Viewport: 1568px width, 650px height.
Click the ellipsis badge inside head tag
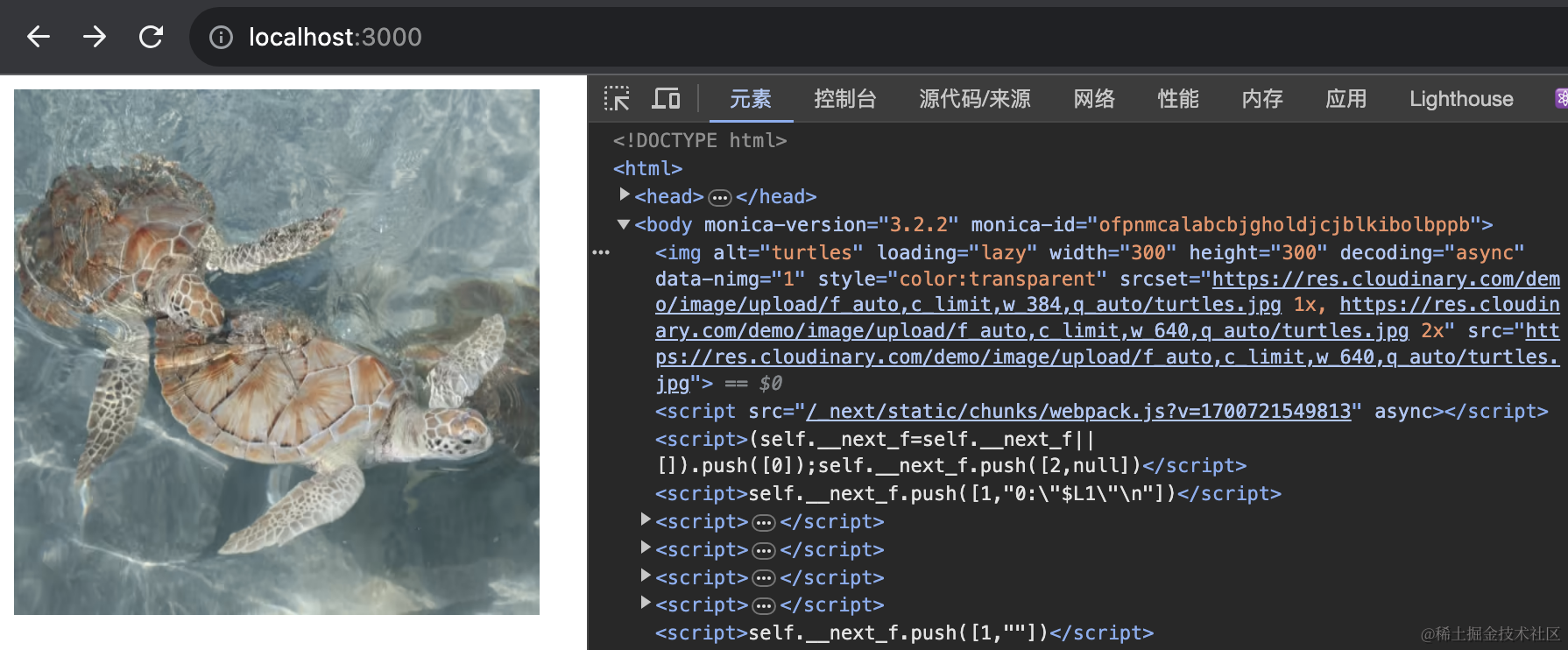point(719,197)
